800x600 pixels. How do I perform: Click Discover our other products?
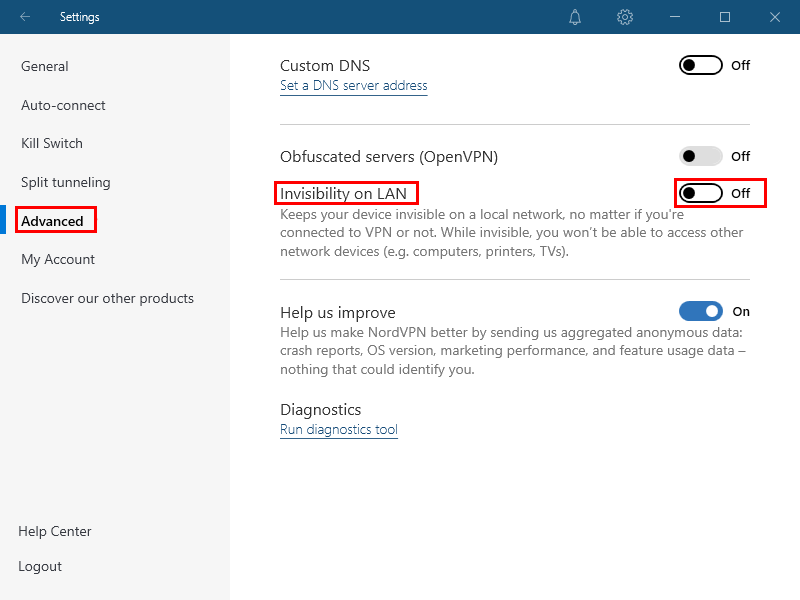click(x=107, y=298)
